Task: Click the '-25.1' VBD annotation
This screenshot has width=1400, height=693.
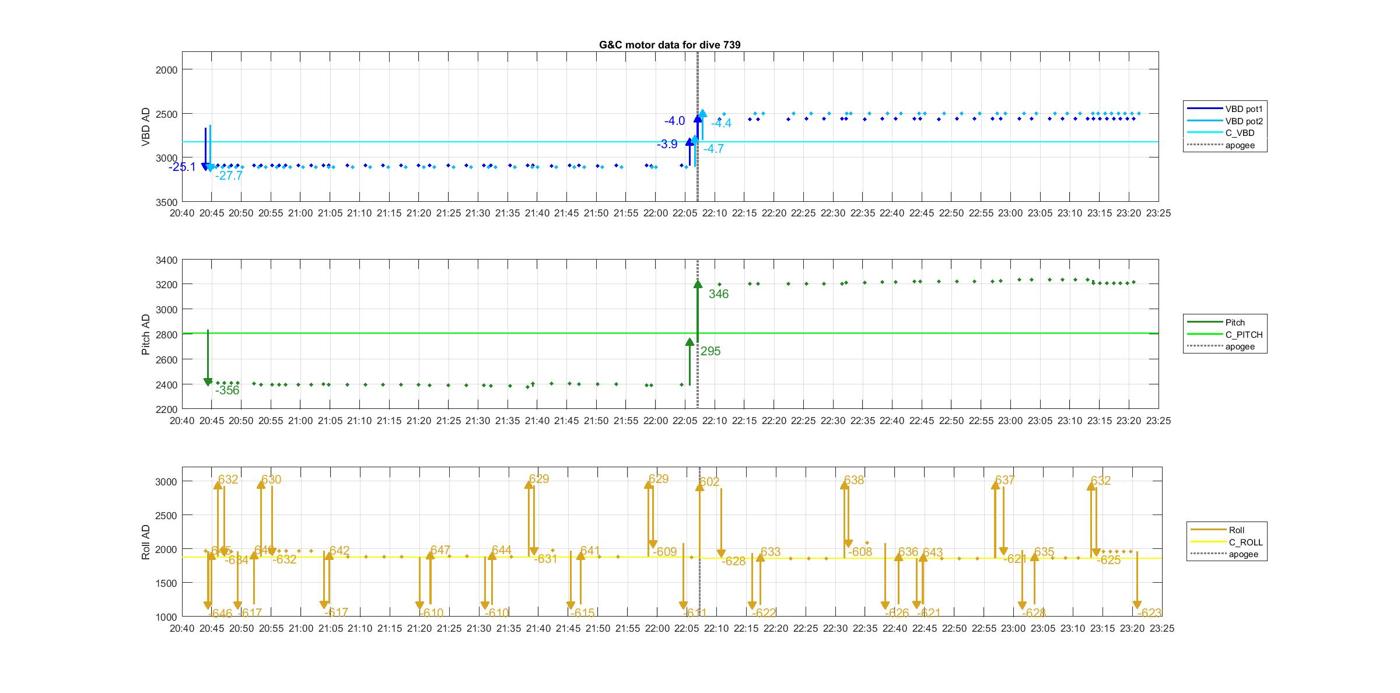Action: pos(182,167)
